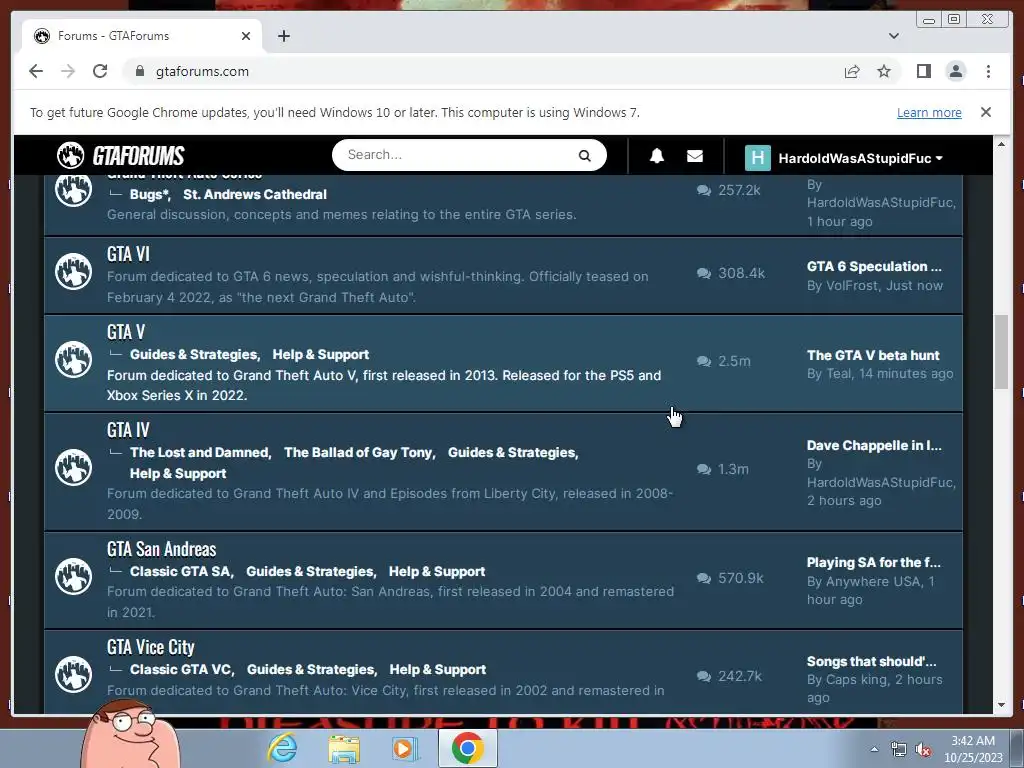Viewport: 1024px width, 768px height.
Task: Open St. Andrews Cathedral subforum
Action: point(255,195)
